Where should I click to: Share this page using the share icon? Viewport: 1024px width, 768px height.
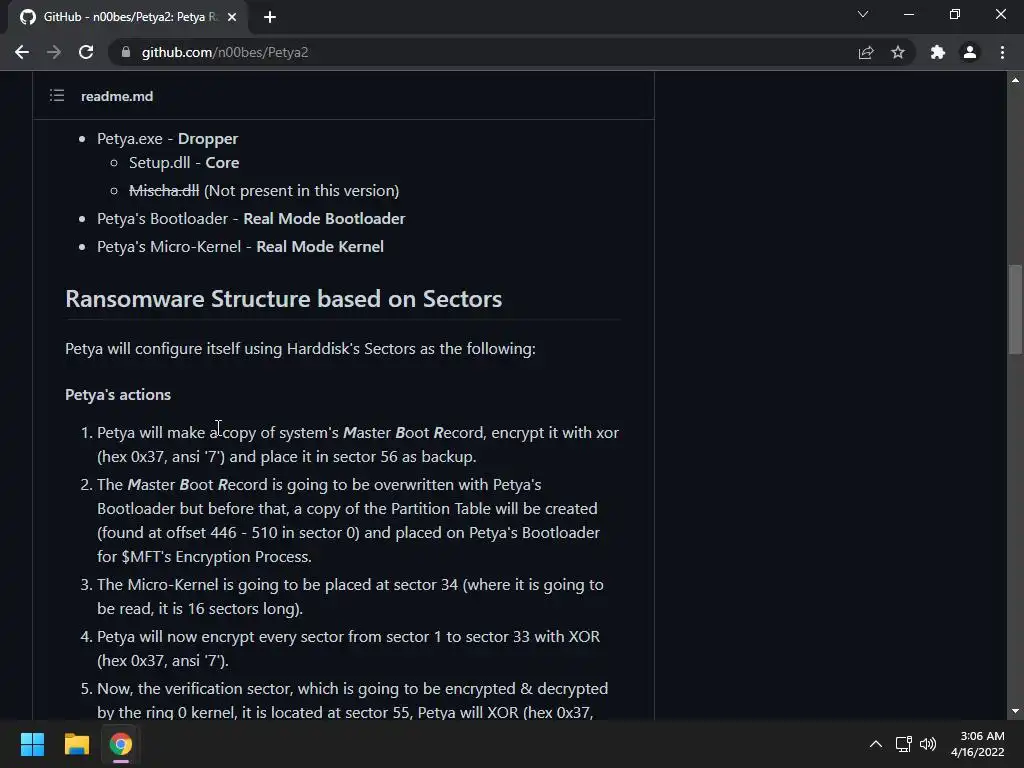865,52
